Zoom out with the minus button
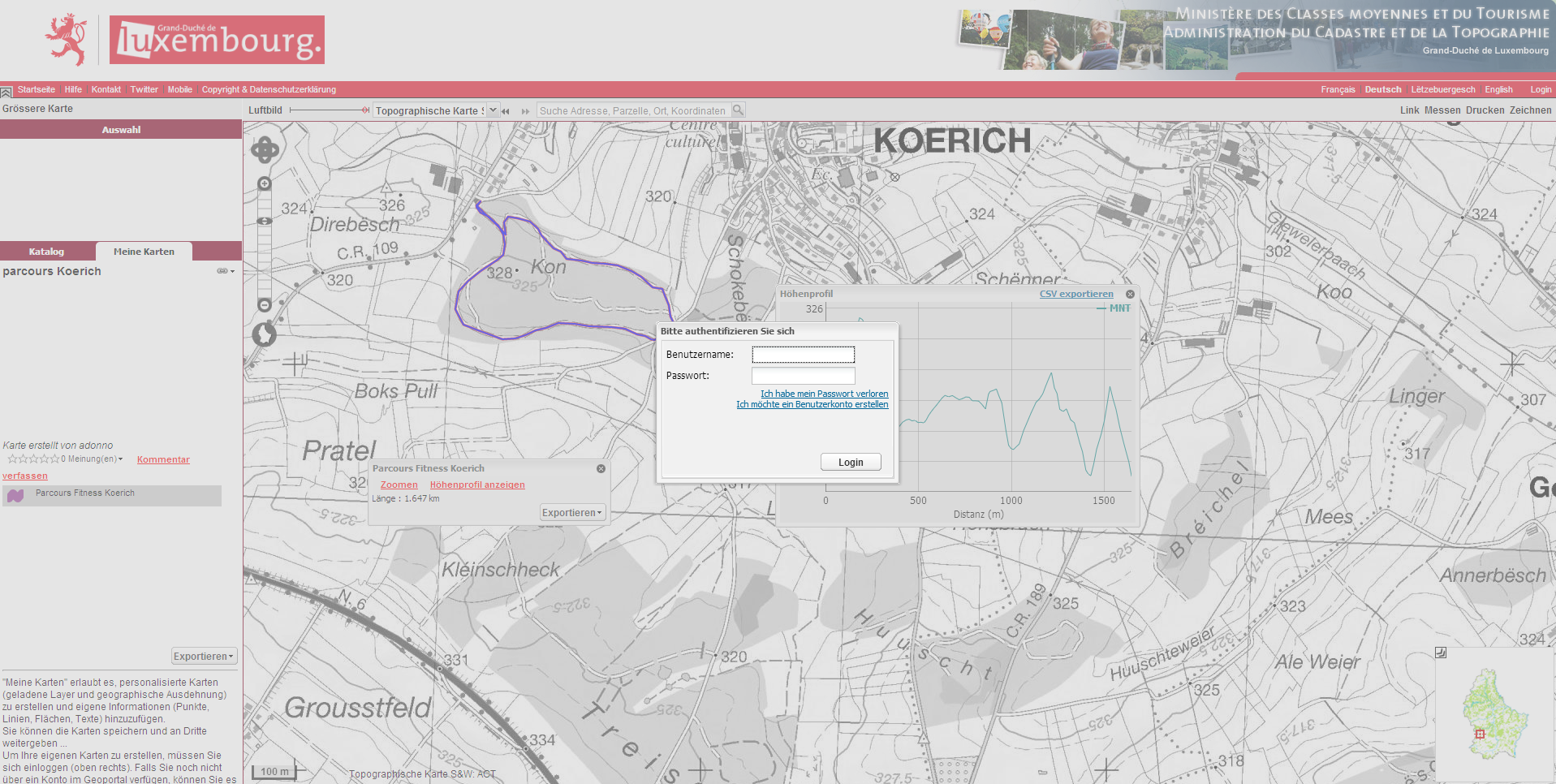 (265, 305)
